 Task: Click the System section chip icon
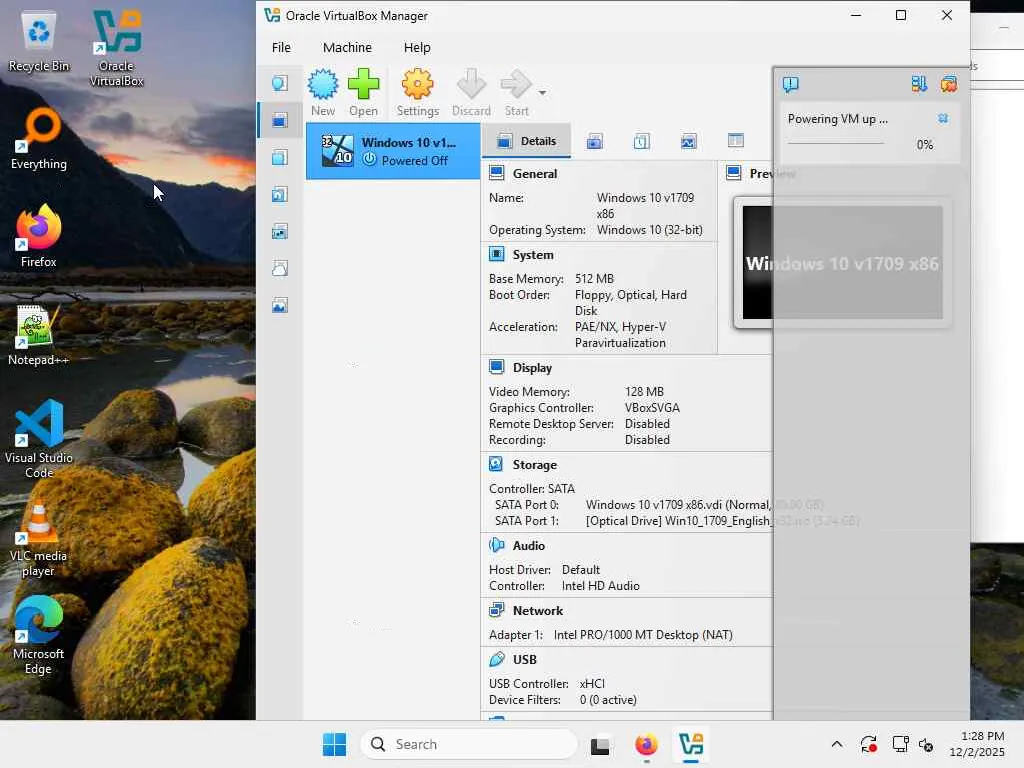(x=496, y=254)
